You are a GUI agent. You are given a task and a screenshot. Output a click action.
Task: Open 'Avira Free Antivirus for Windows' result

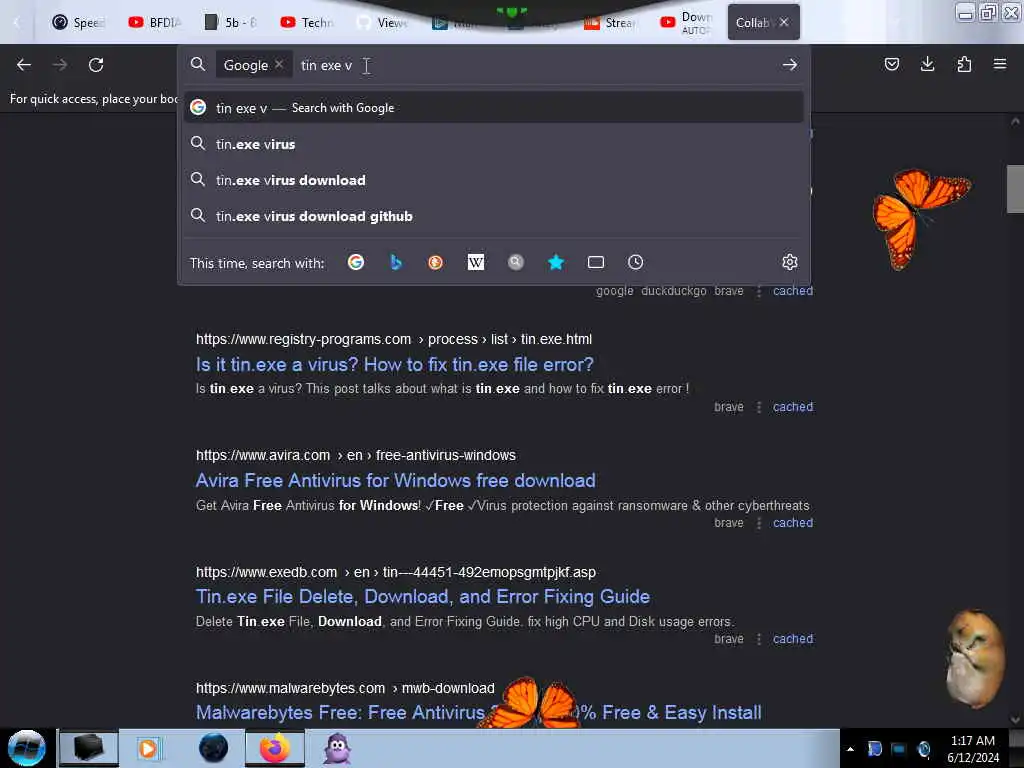click(396, 481)
